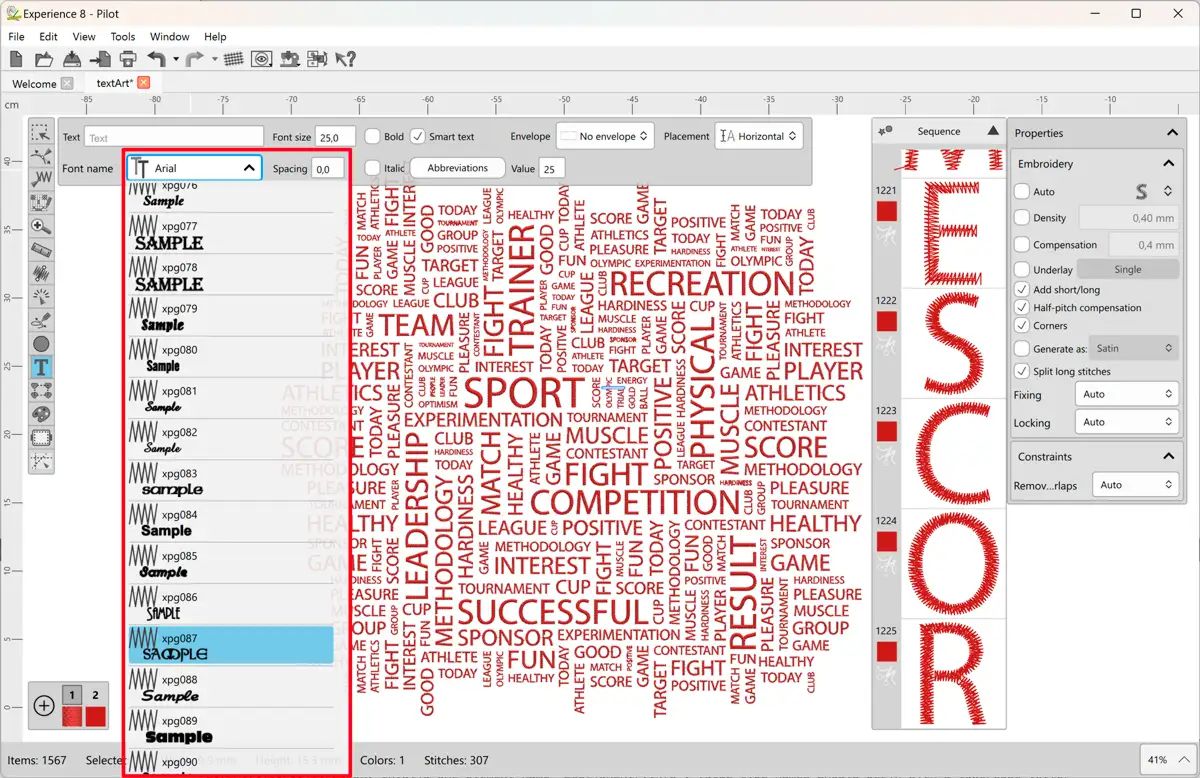Viewport: 1200px width, 778px height.
Task: Open the Window menu
Action: click(x=170, y=37)
